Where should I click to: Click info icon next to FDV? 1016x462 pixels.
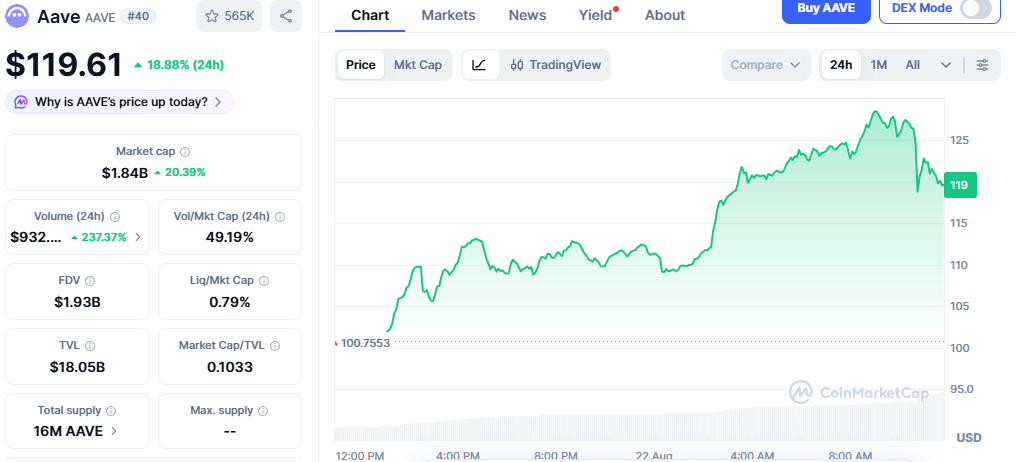90,281
